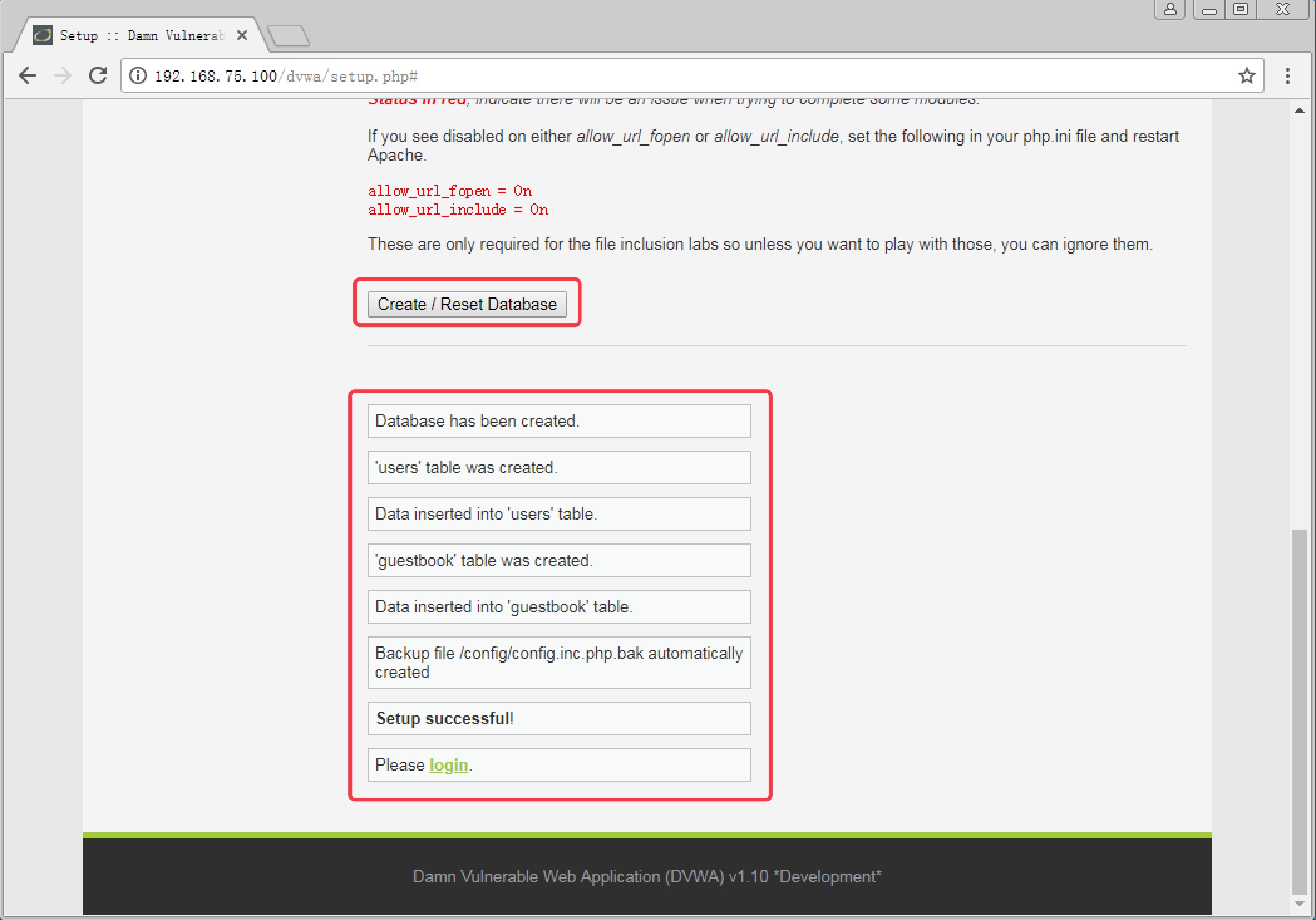Open a new browser tab

(289, 35)
